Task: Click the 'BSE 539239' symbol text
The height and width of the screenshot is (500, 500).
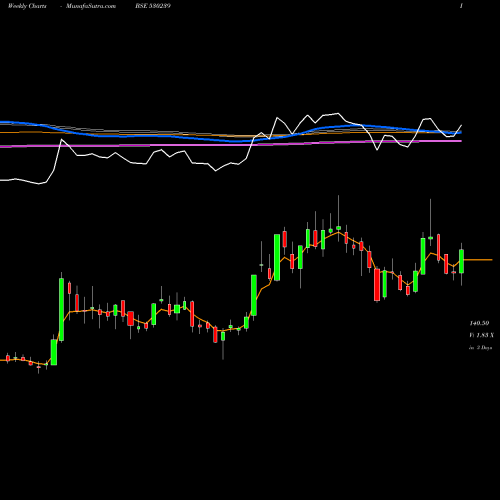Action: (153, 6)
